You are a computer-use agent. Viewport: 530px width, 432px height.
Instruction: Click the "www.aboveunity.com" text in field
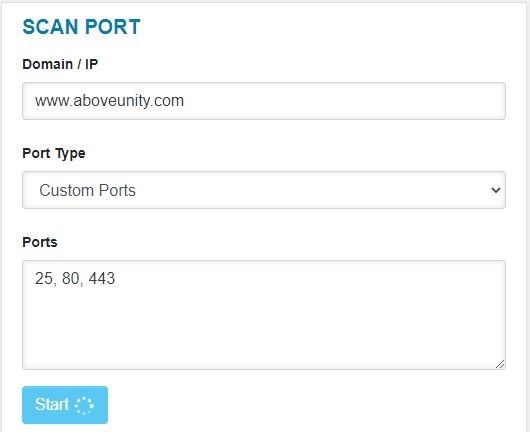click(110, 101)
